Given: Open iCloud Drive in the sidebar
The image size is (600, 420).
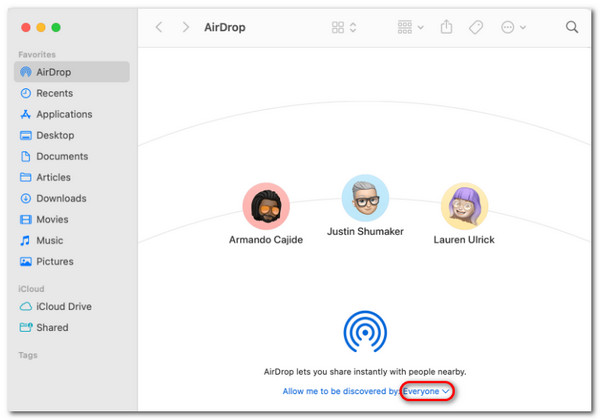Looking at the screenshot, I should [x=64, y=306].
